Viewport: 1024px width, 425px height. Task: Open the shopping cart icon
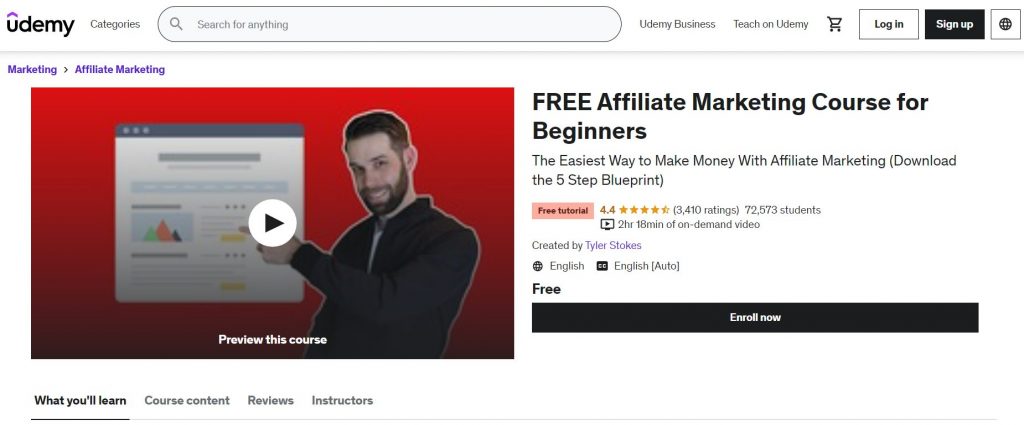point(834,24)
